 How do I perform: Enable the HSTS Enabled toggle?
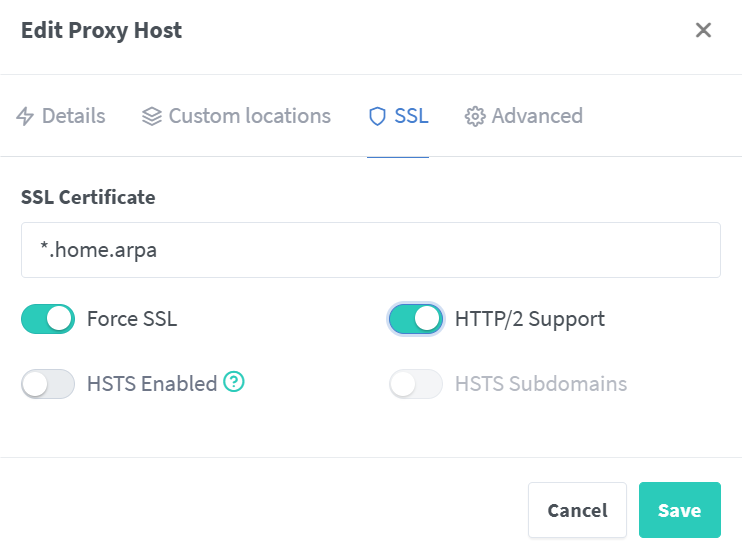coord(48,384)
